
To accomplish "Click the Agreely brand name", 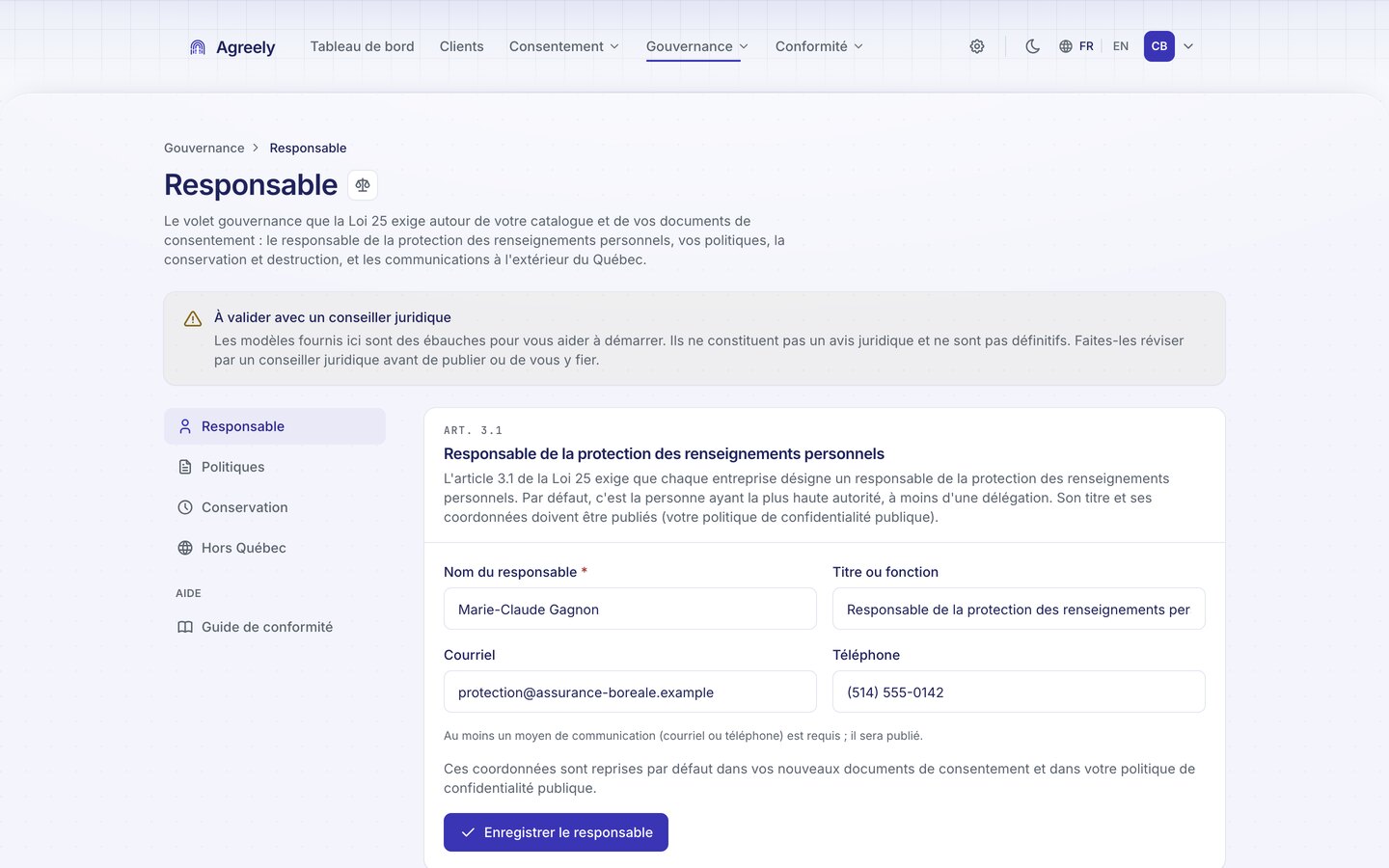I will click(x=245, y=47).
